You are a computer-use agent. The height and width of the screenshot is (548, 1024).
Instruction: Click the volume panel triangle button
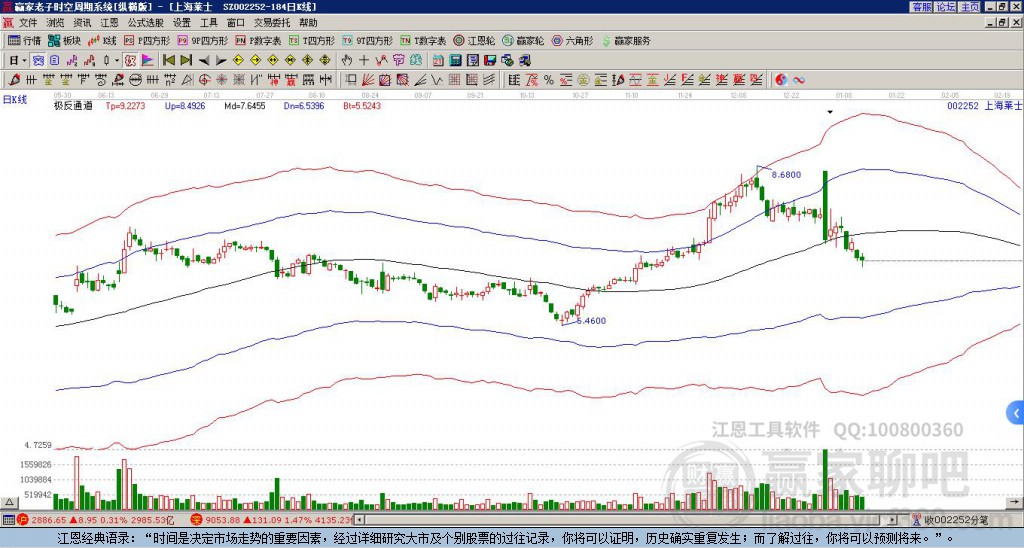[x=9, y=503]
